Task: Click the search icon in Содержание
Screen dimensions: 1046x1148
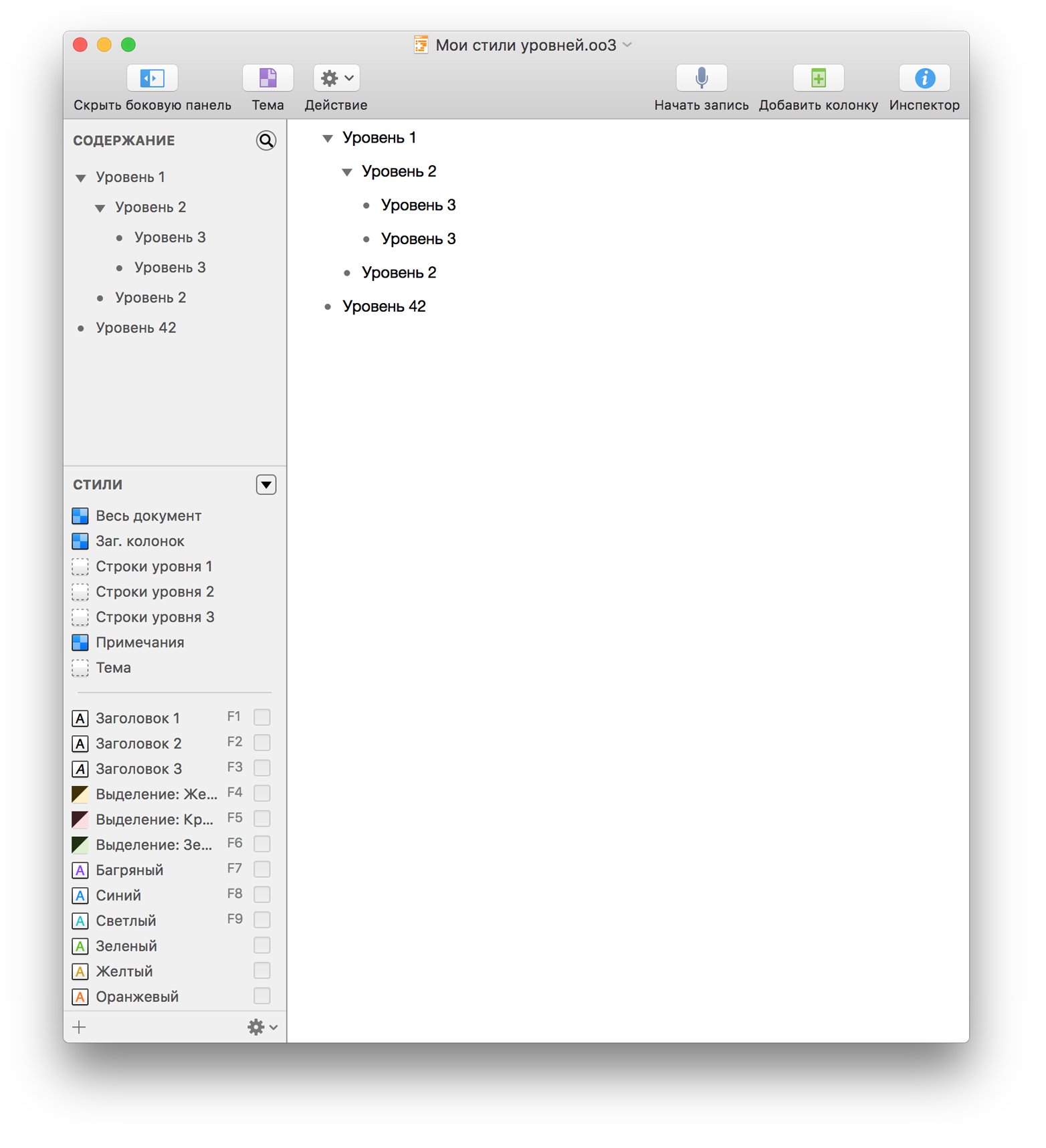Action: [x=266, y=140]
